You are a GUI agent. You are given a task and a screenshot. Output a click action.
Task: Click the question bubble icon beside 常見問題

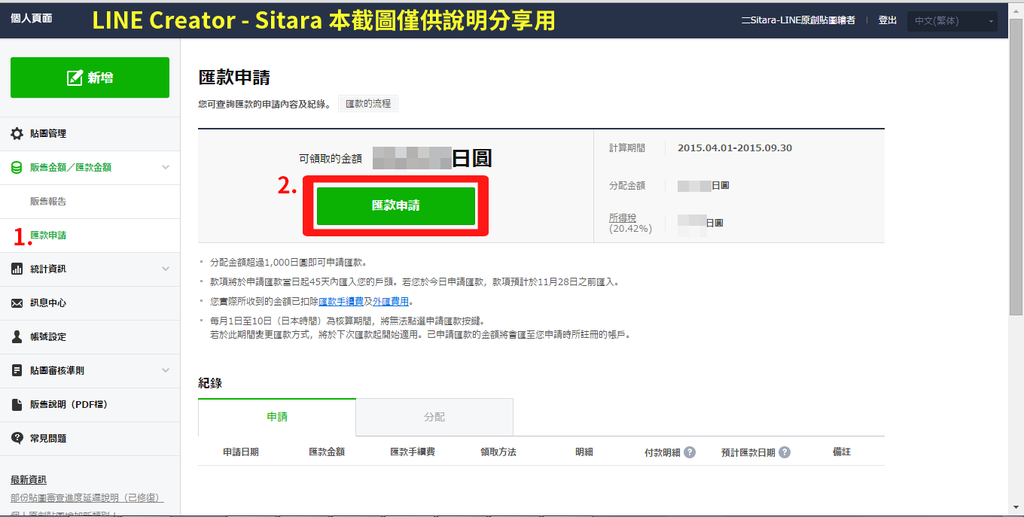[17, 438]
